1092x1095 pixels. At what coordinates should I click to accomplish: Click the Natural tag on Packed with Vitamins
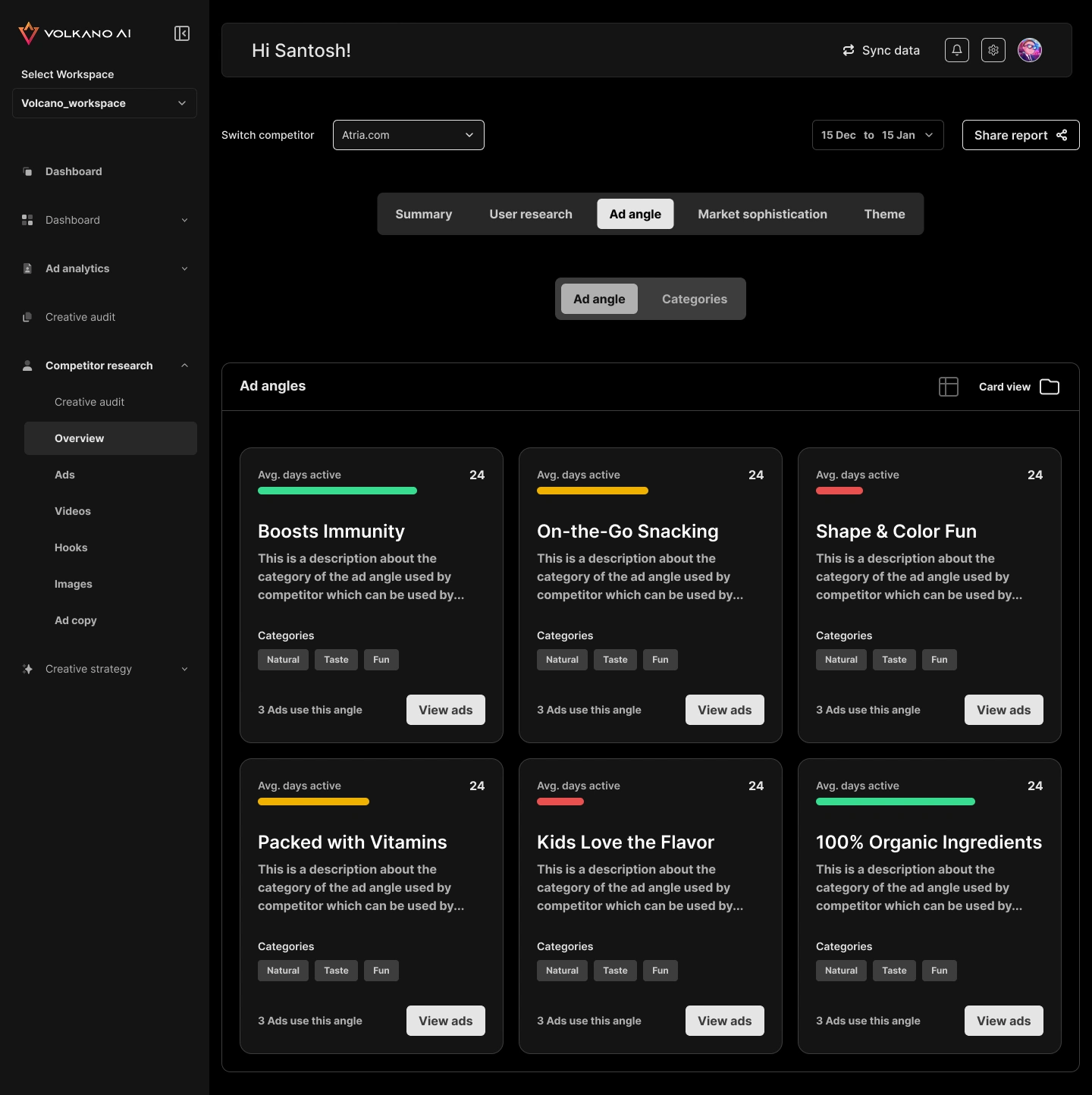(284, 971)
